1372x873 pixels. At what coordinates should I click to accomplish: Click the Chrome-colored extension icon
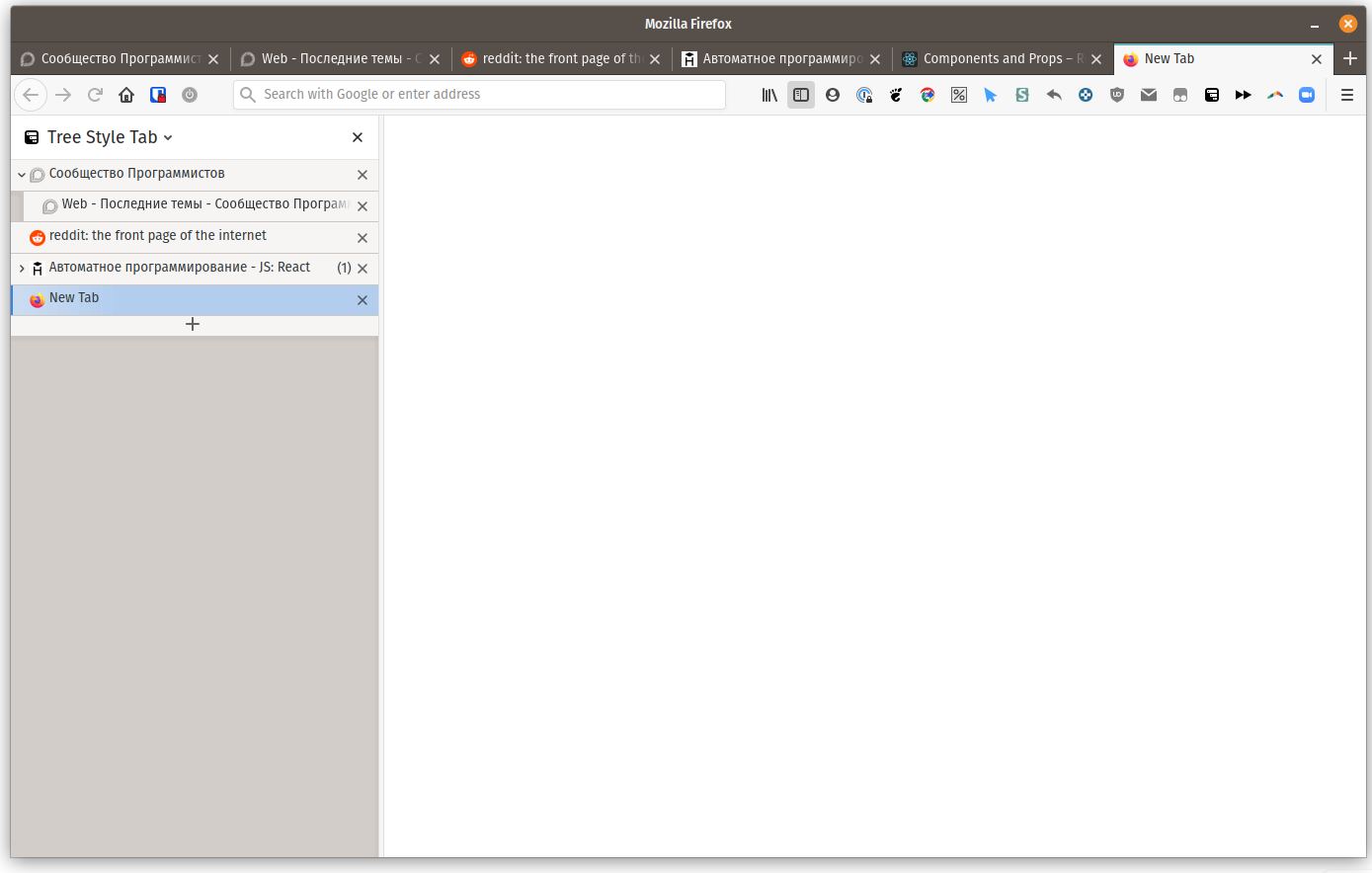point(928,95)
